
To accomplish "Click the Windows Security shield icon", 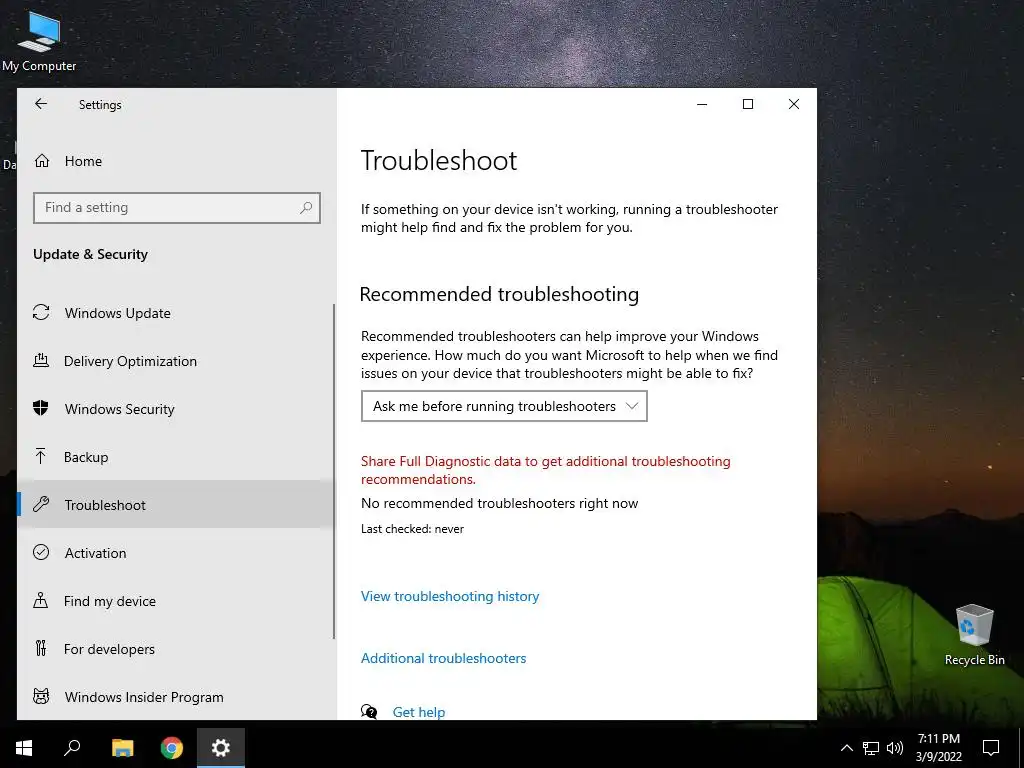I will click(40, 408).
